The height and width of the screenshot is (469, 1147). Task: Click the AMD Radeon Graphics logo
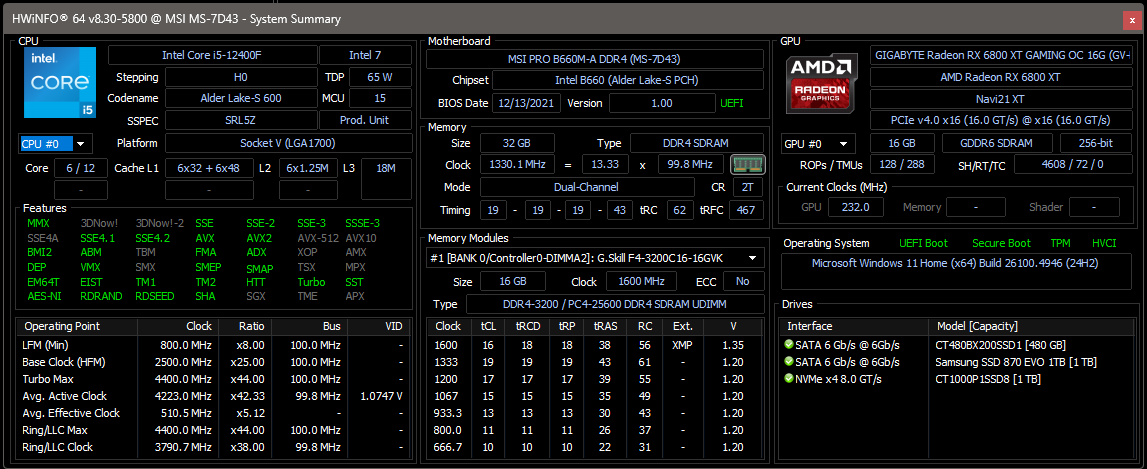[x=821, y=84]
